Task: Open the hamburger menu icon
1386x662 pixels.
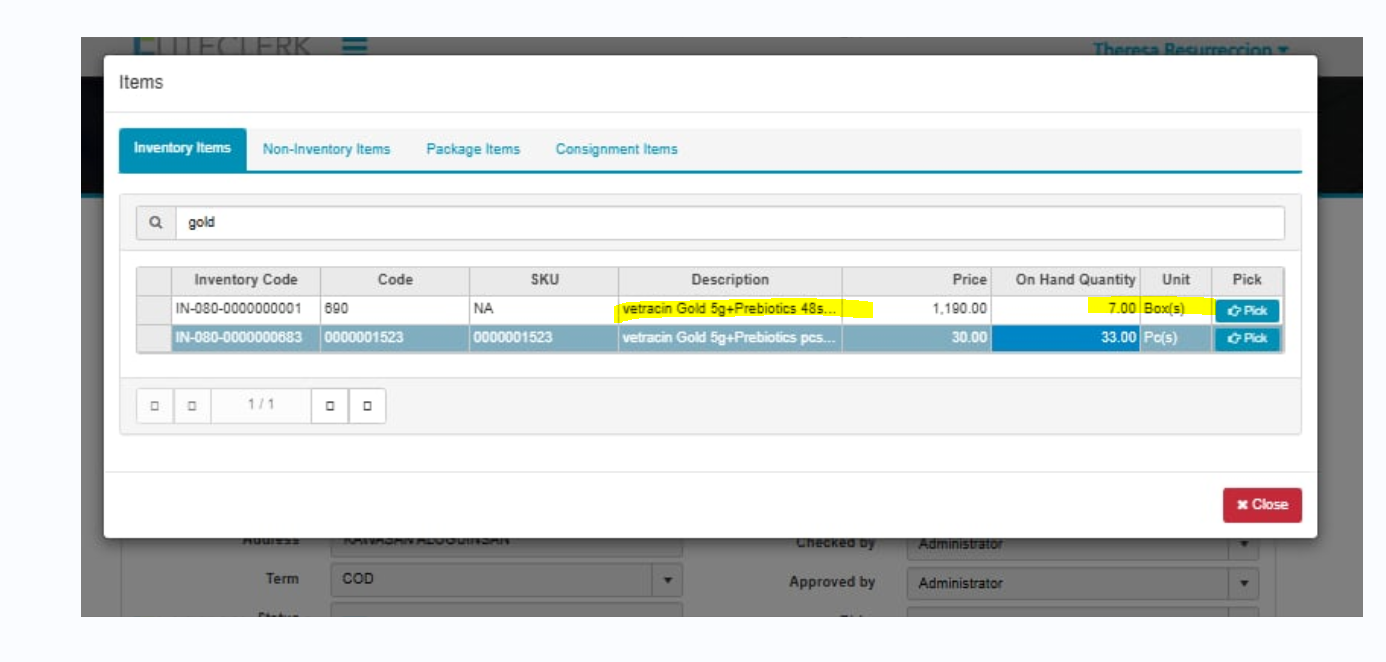Action: click(x=354, y=45)
